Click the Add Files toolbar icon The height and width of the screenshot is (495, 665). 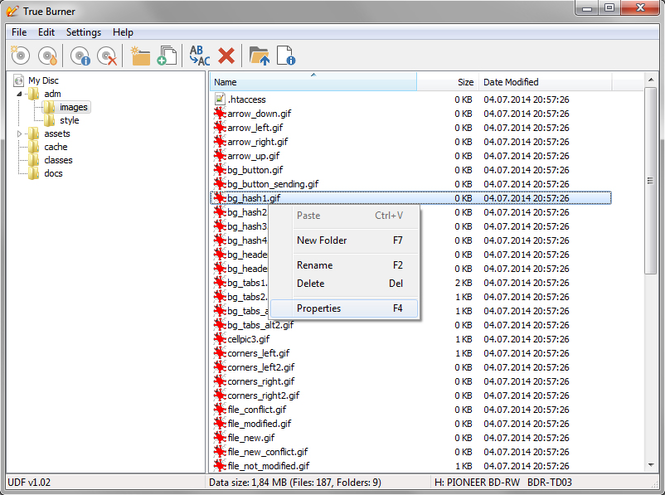167,56
